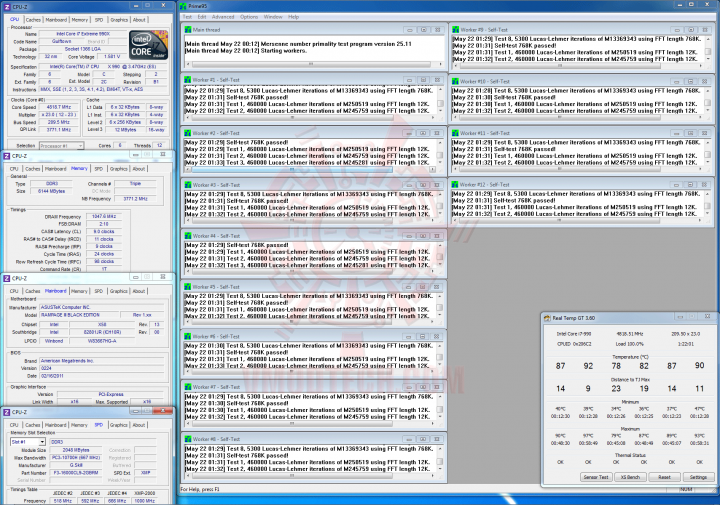This screenshot has width=720, height=505.
Task: Click the temperature reading 92 in Real Temp
Action: [588, 366]
